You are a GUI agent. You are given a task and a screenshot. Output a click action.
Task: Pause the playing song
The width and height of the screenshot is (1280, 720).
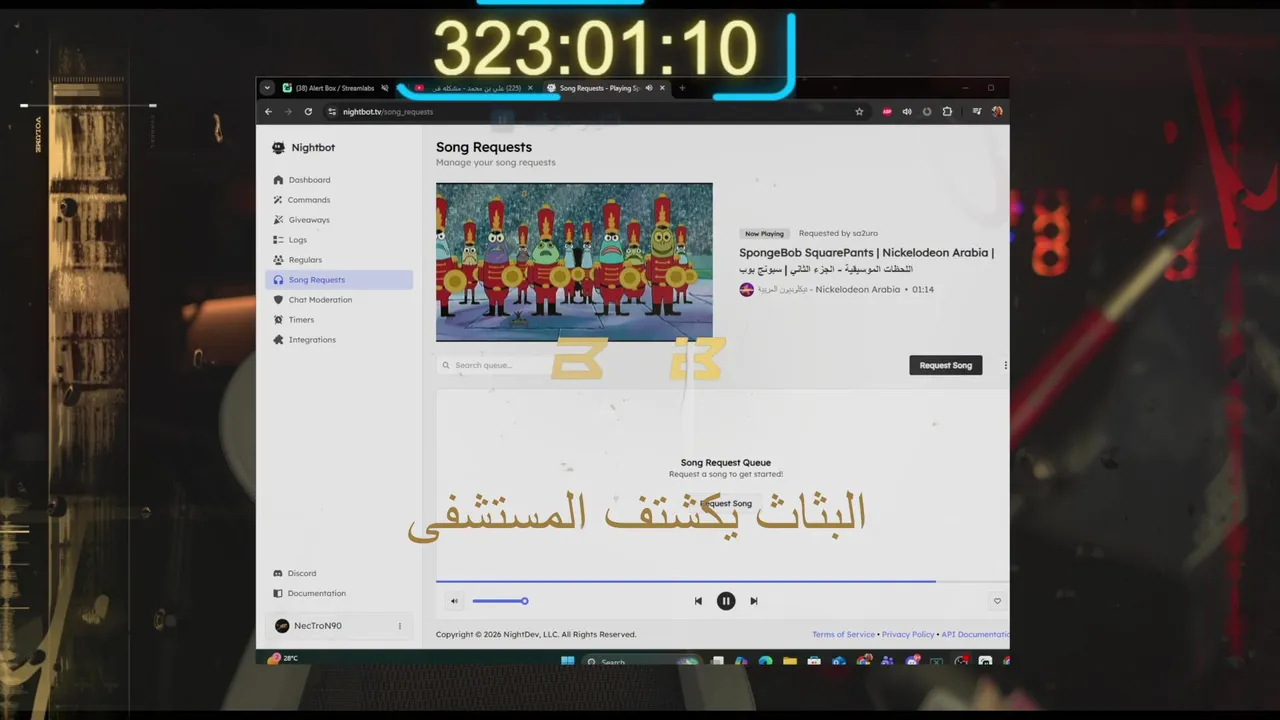point(726,601)
